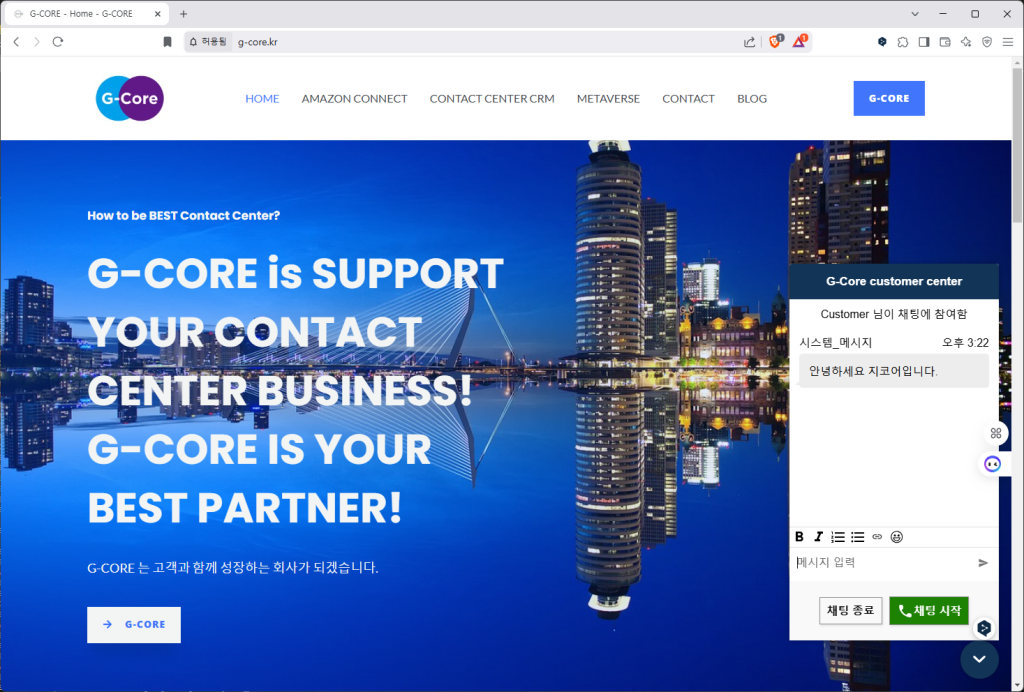This screenshot has height=692, width=1024.
Task: Click the green 채팅 시작 button
Action: pyautogui.click(x=929, y=610)
